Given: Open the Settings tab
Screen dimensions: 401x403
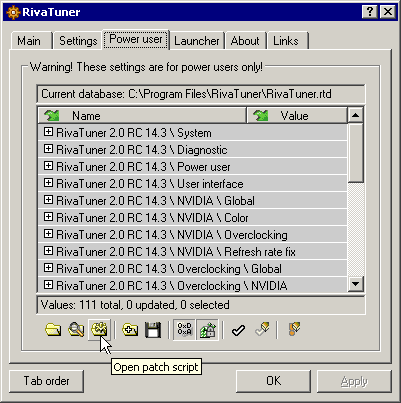Looking at the screenshot, I should [78, 41].
